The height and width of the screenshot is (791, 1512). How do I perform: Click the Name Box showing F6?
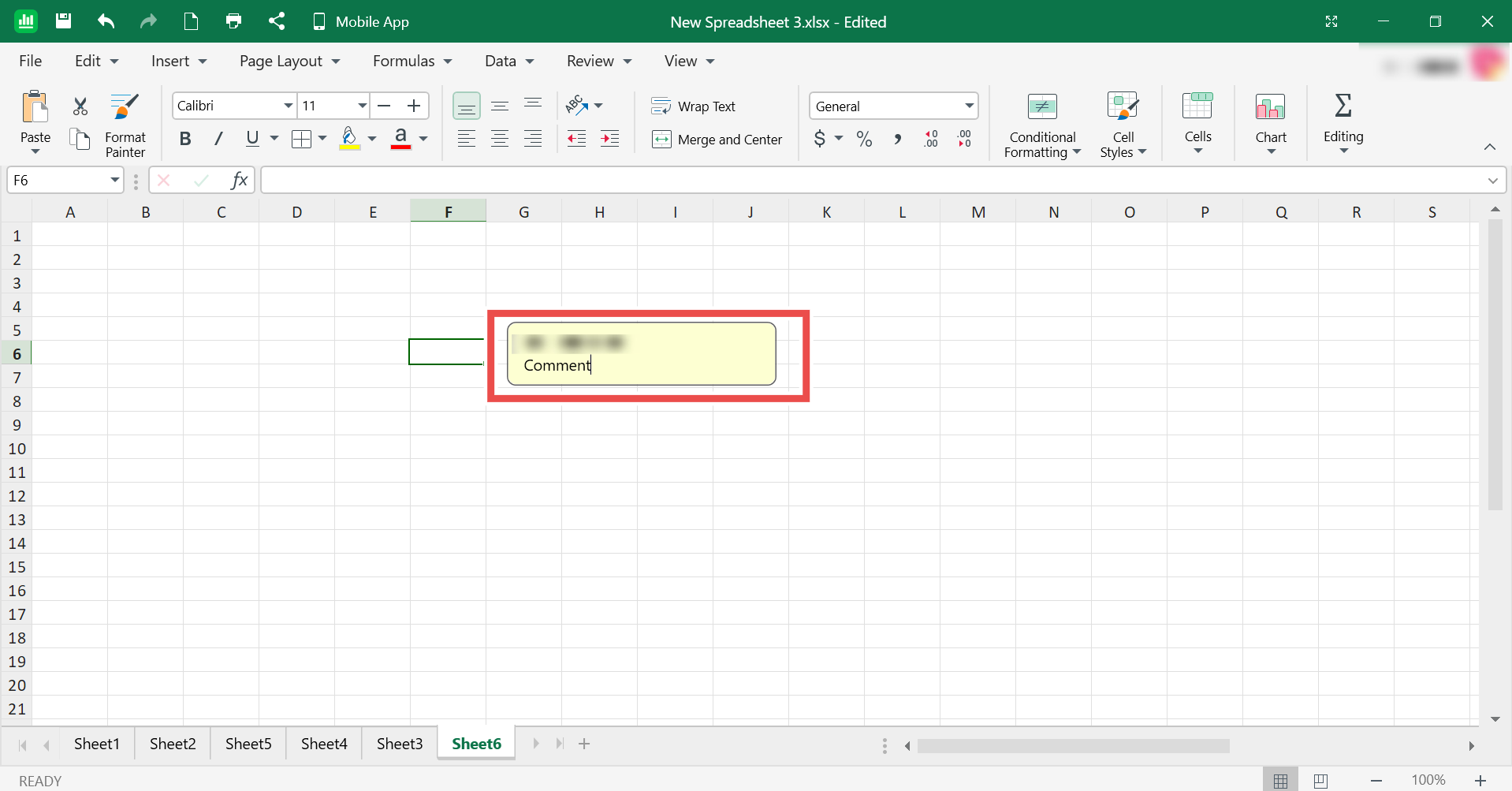pos(65,181)
